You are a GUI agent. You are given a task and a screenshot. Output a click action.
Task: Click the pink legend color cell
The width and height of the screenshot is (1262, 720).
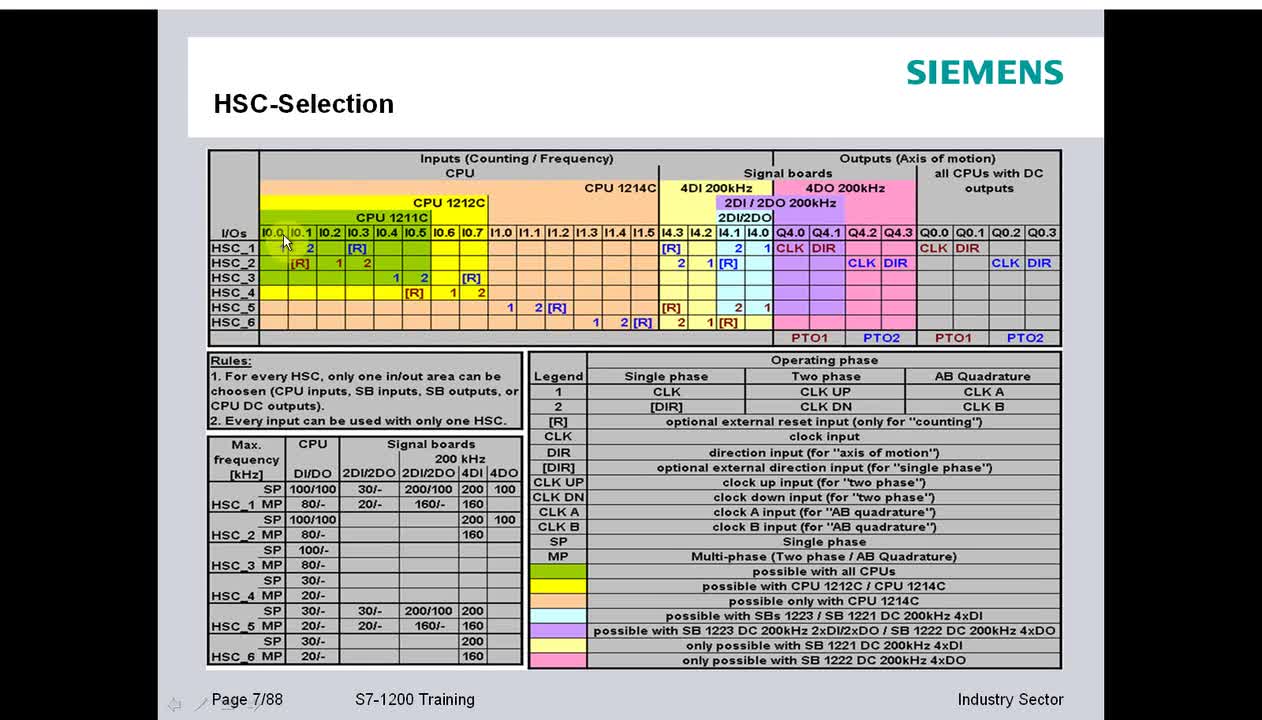pyautogui.click(x=558, y=661)
